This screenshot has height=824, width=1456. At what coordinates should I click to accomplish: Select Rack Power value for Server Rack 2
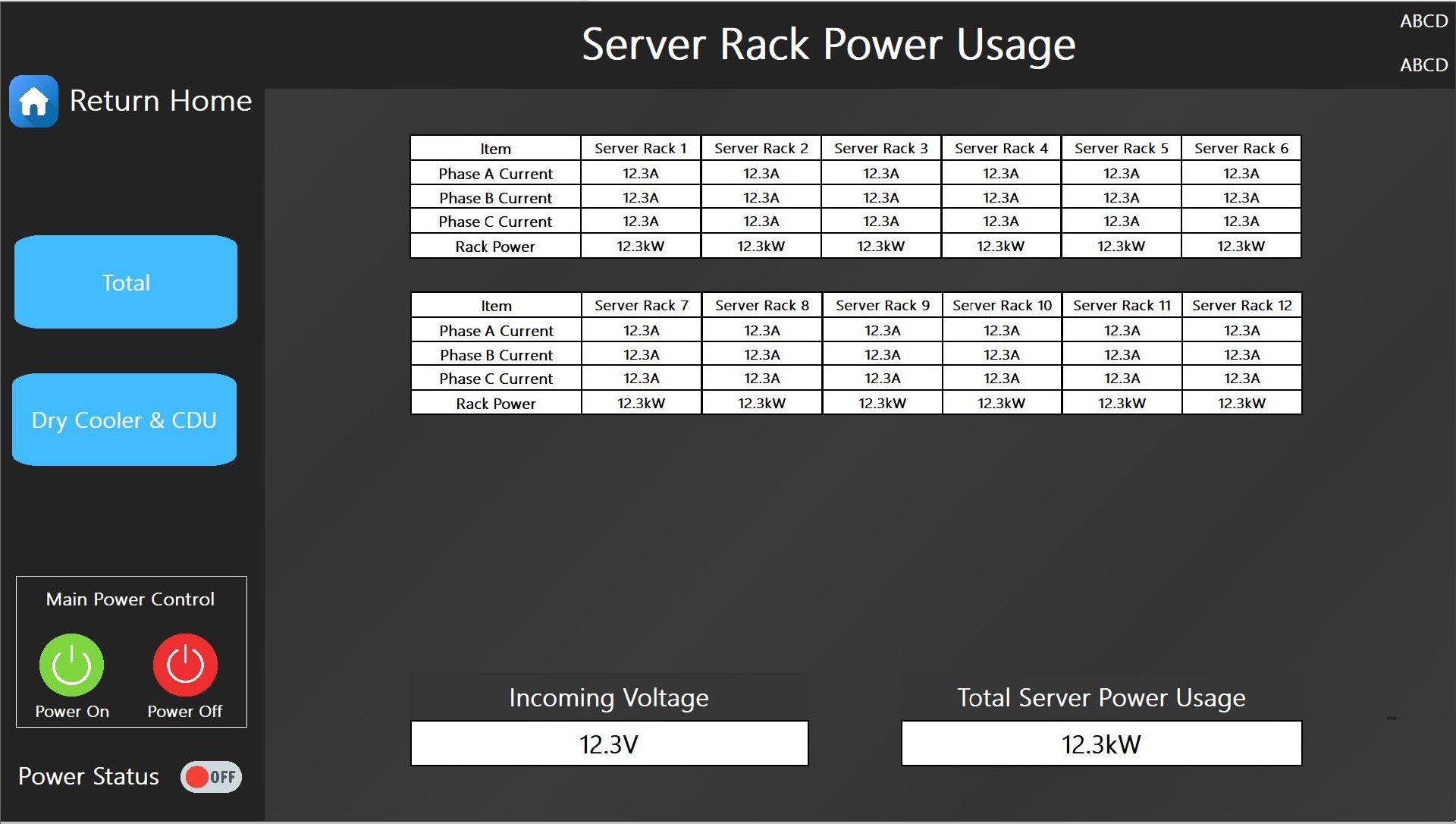(761, 246)
